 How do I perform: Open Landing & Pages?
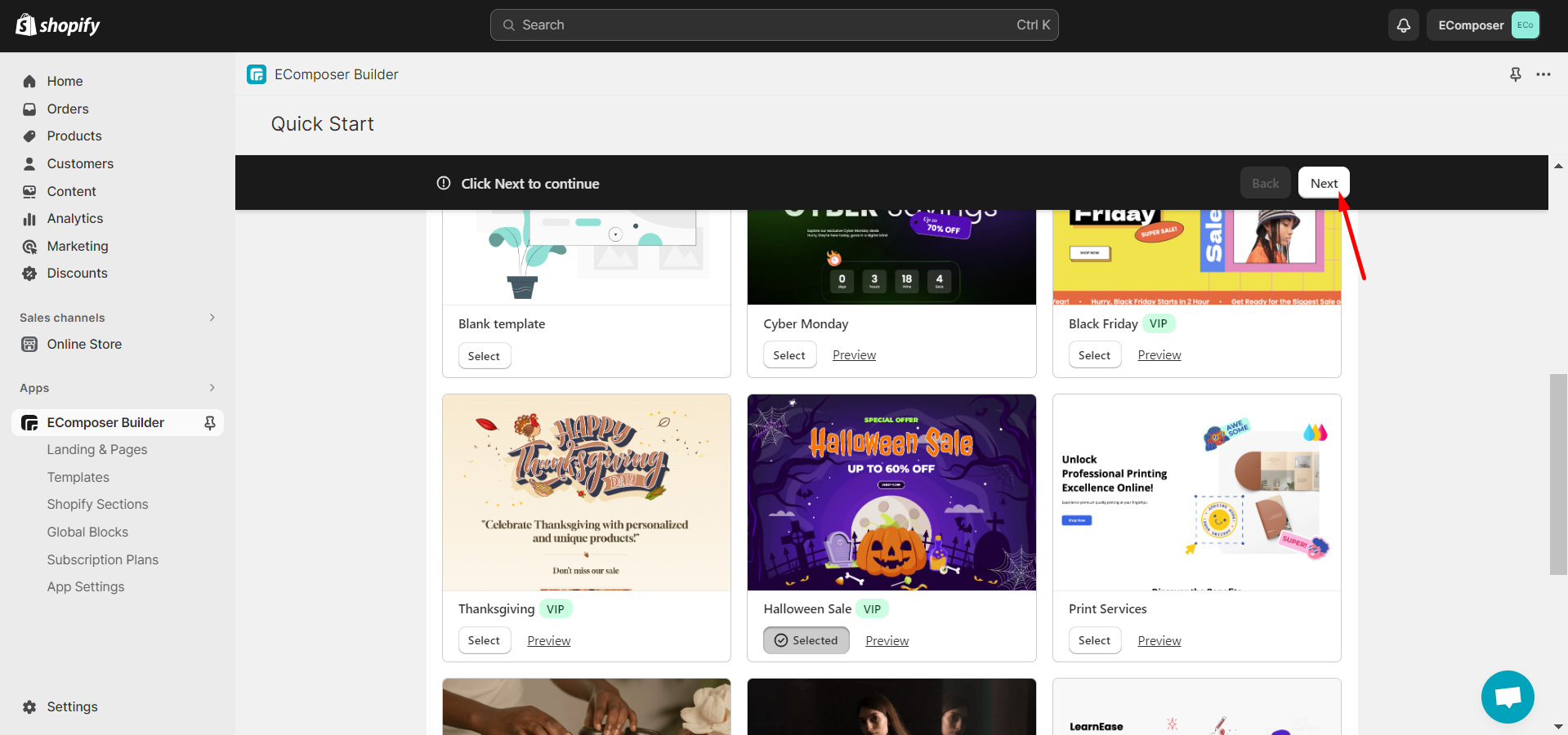[x=97, y=449]
